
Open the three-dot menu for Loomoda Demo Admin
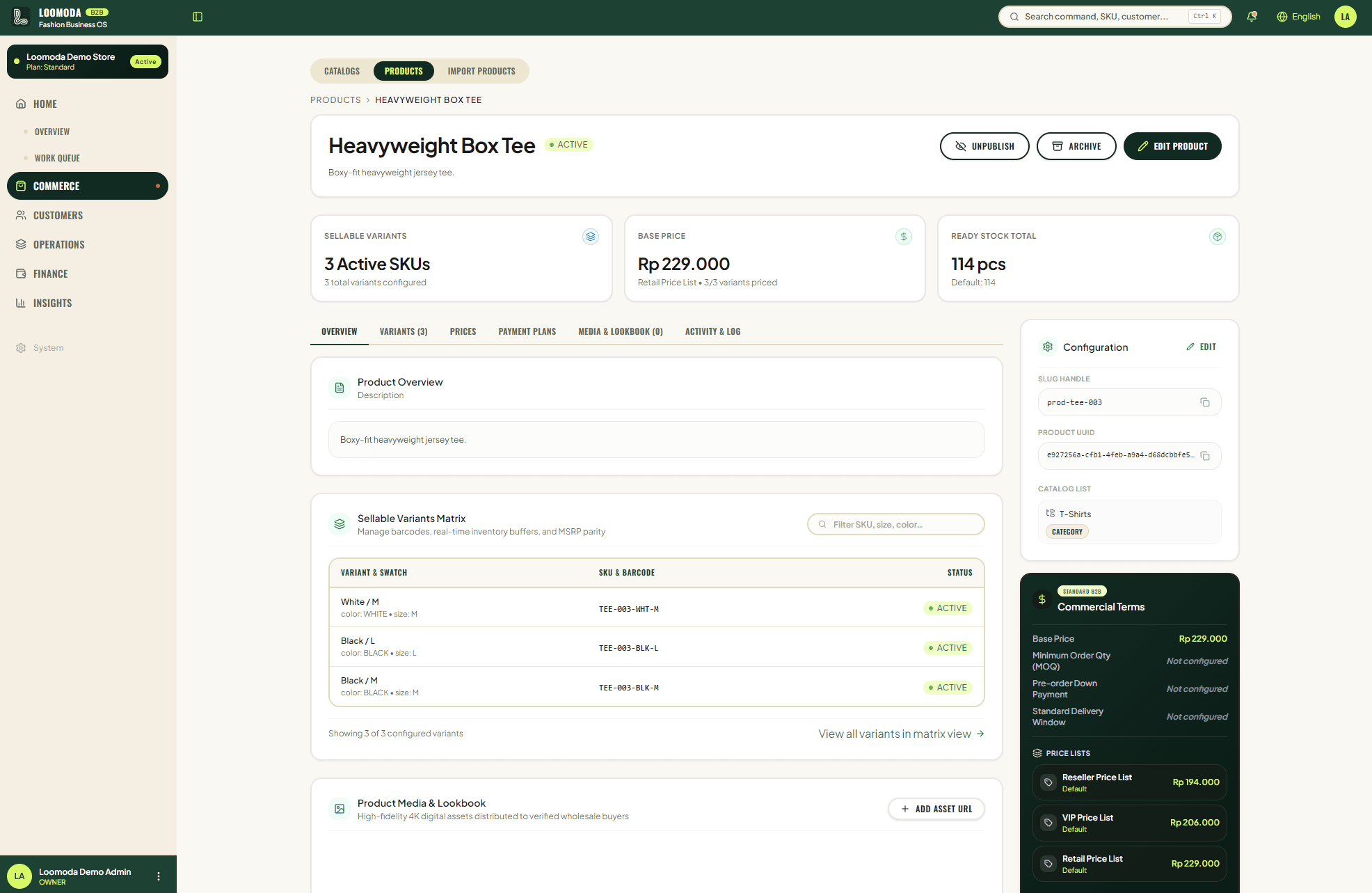(x=159, y=876)
